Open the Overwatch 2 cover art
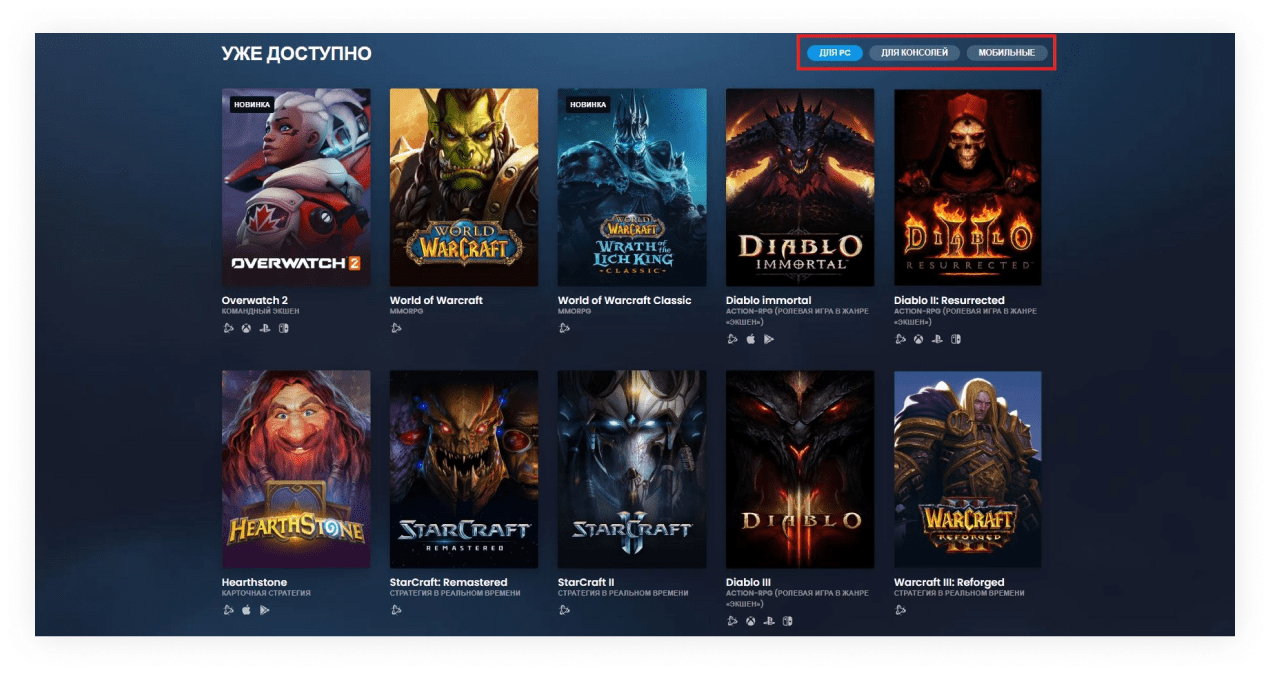 click(x=296, y=187)
